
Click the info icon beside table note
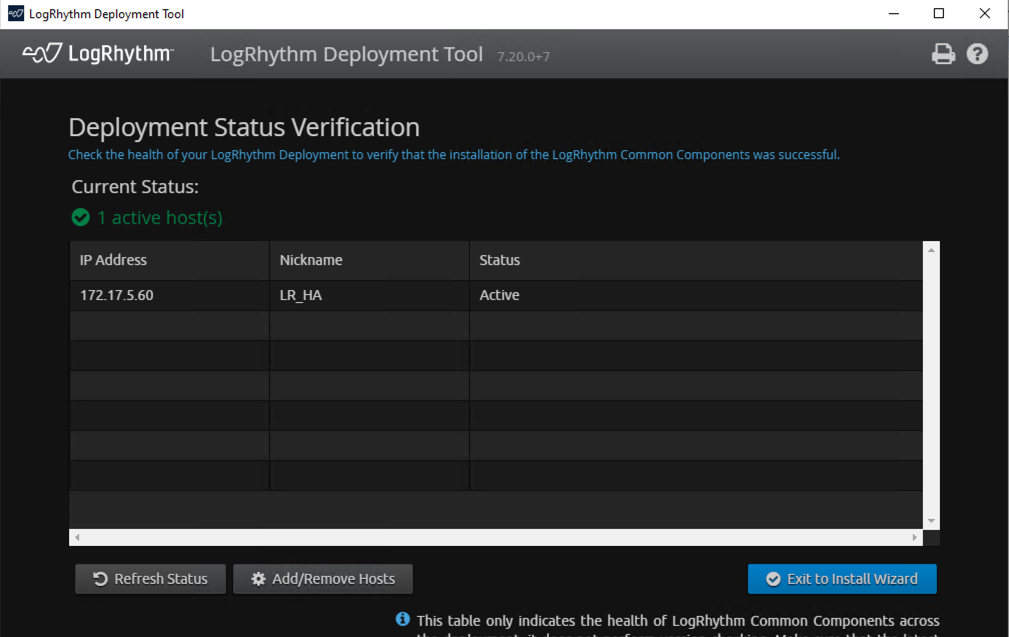403,620
